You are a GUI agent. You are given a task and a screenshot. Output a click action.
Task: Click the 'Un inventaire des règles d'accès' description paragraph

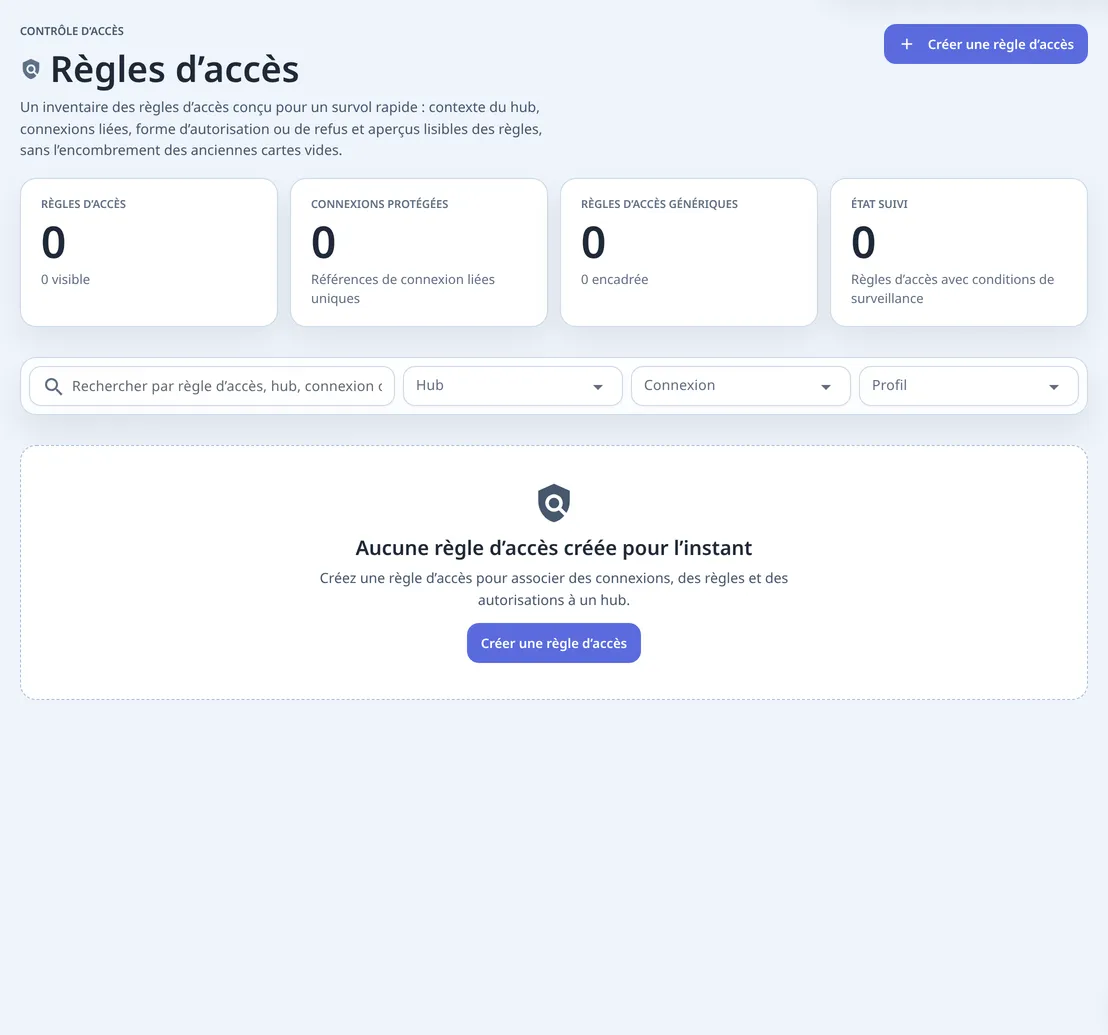(x=281, y=129)
